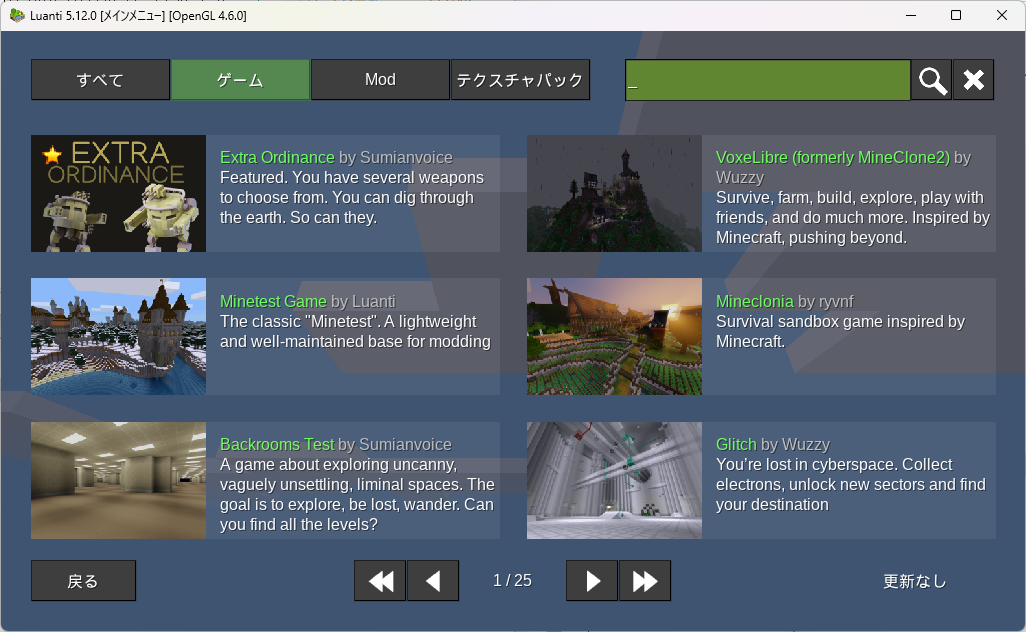The height and width of the screenshot is (632, 1026).
Task: Click the Glitch title link
Action: click(736, 445)
